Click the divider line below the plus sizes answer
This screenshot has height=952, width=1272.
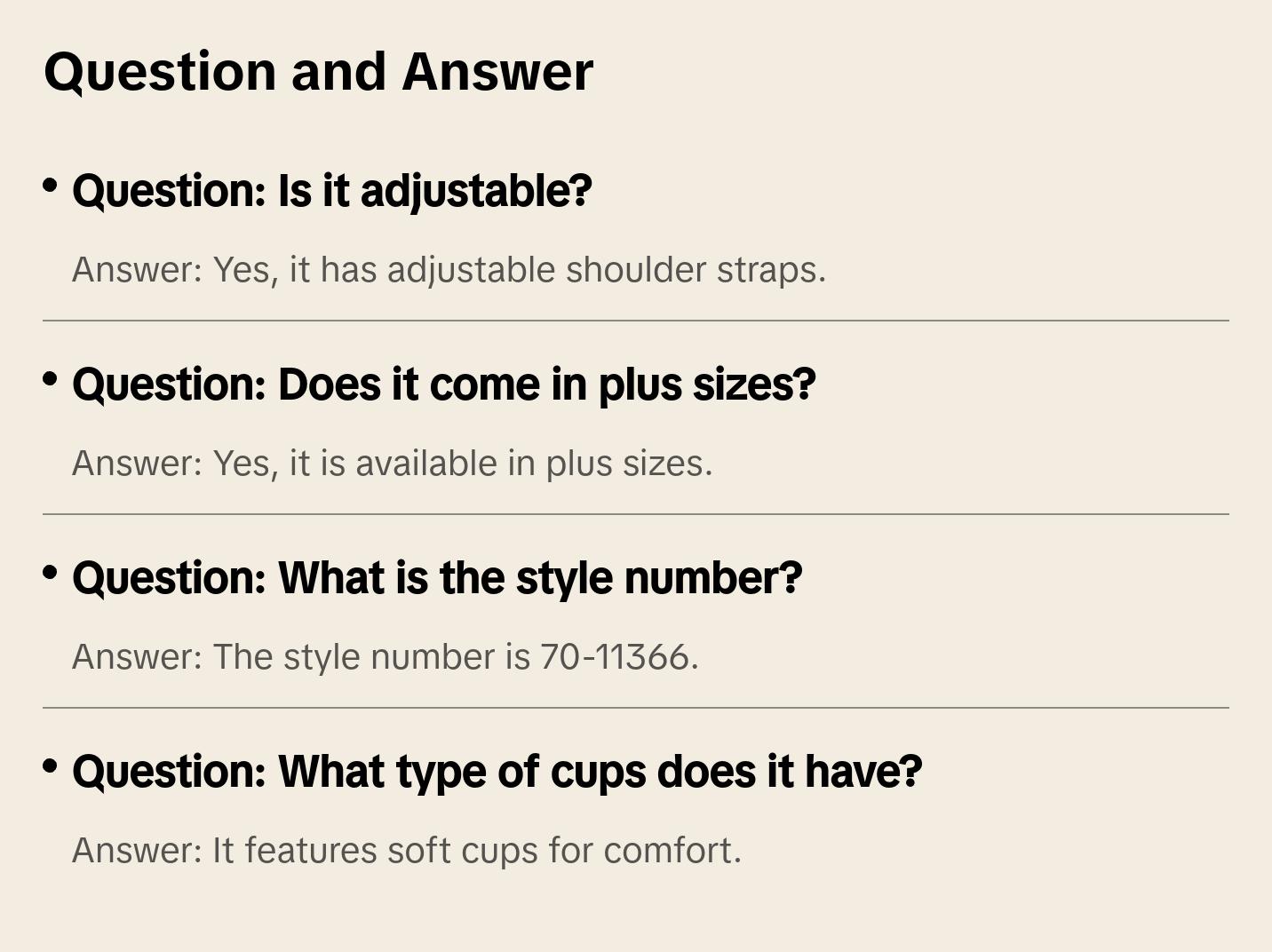[x=636, y=514]
